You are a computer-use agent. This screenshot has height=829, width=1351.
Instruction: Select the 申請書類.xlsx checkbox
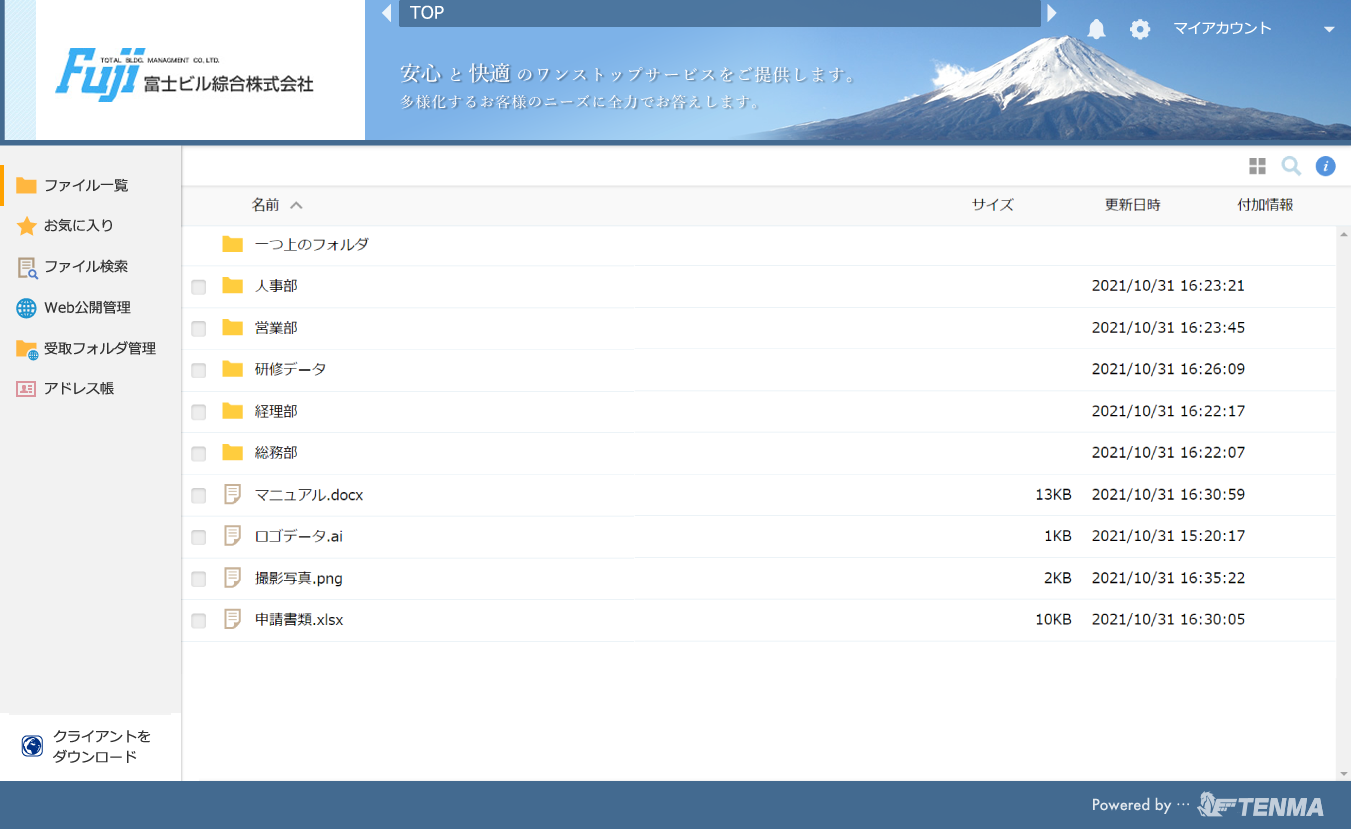tap(199, 621)
